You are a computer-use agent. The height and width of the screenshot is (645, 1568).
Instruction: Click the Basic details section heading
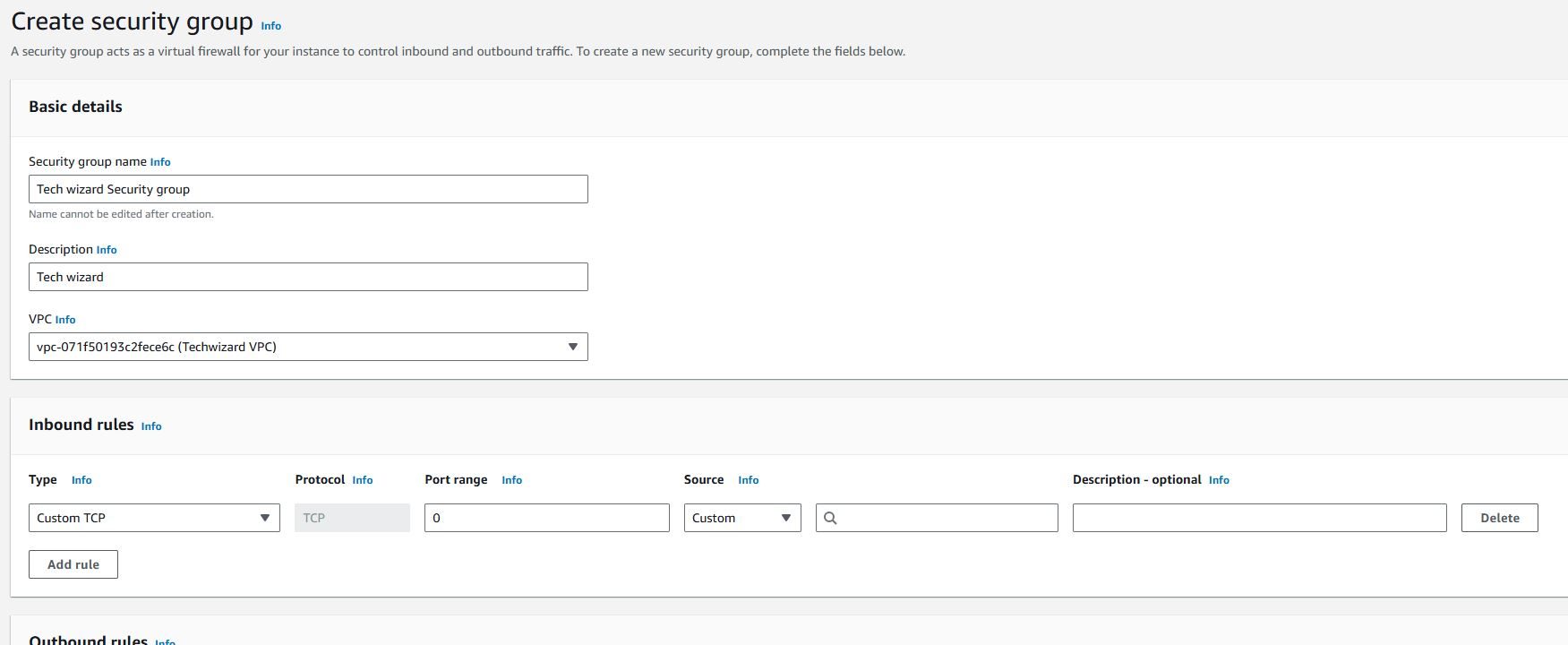[x=75, y=107]
